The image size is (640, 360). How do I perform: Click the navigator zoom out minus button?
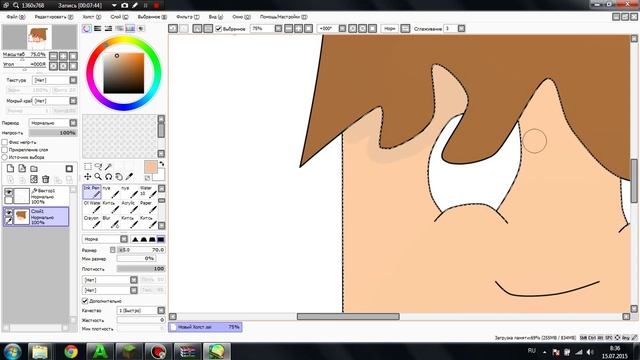[53, 56]
